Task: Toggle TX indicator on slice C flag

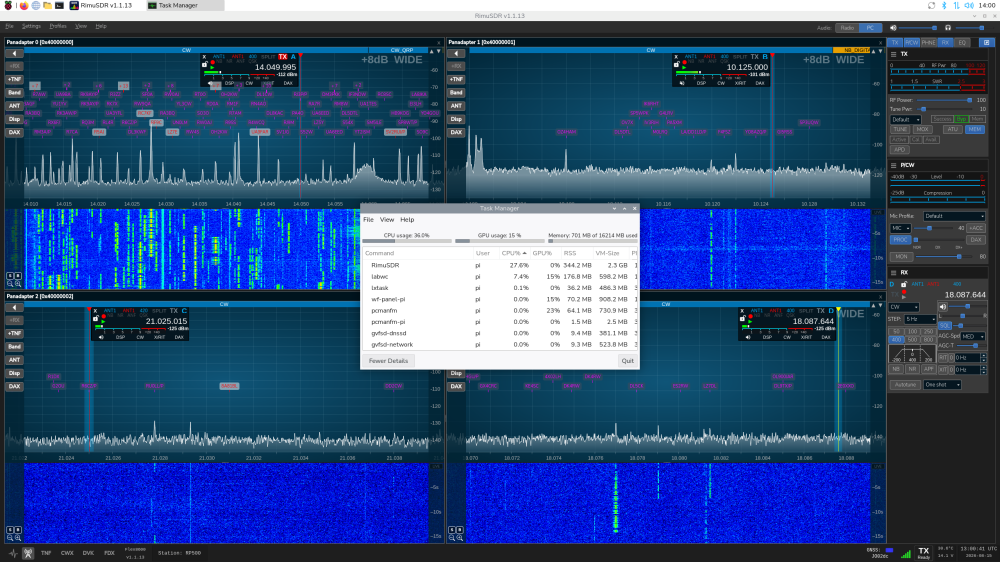Action: click(173, 311)
